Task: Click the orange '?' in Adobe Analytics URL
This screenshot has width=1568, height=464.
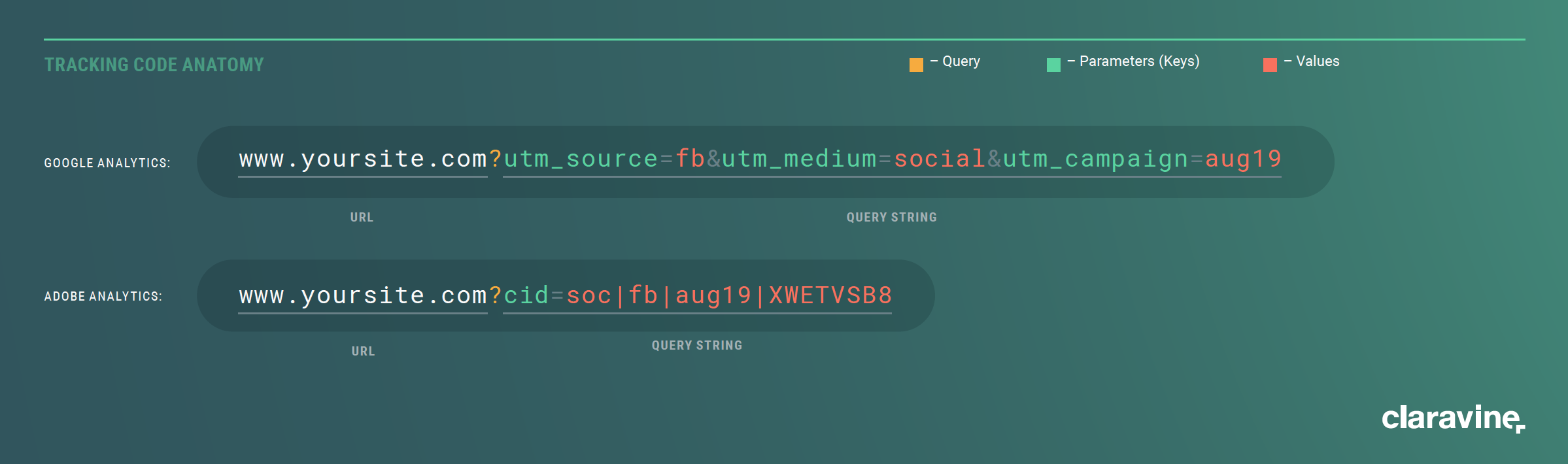Action: [x=496, y=295]
